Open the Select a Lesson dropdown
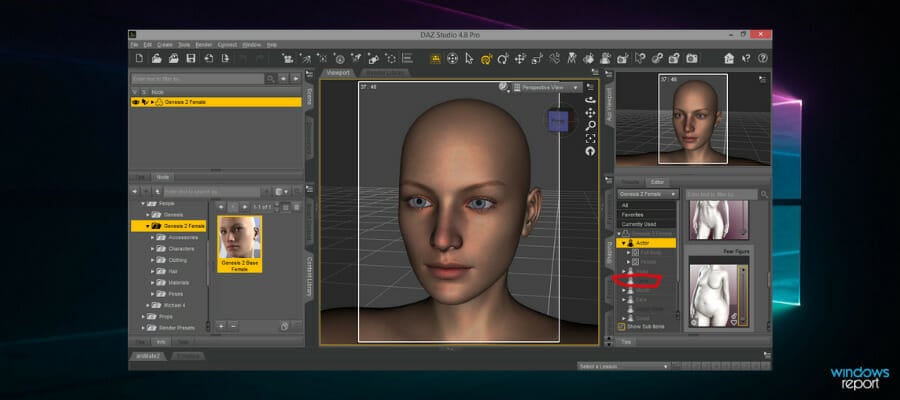The height and width of the screenshot is (400, 900). tap(623, 366)
